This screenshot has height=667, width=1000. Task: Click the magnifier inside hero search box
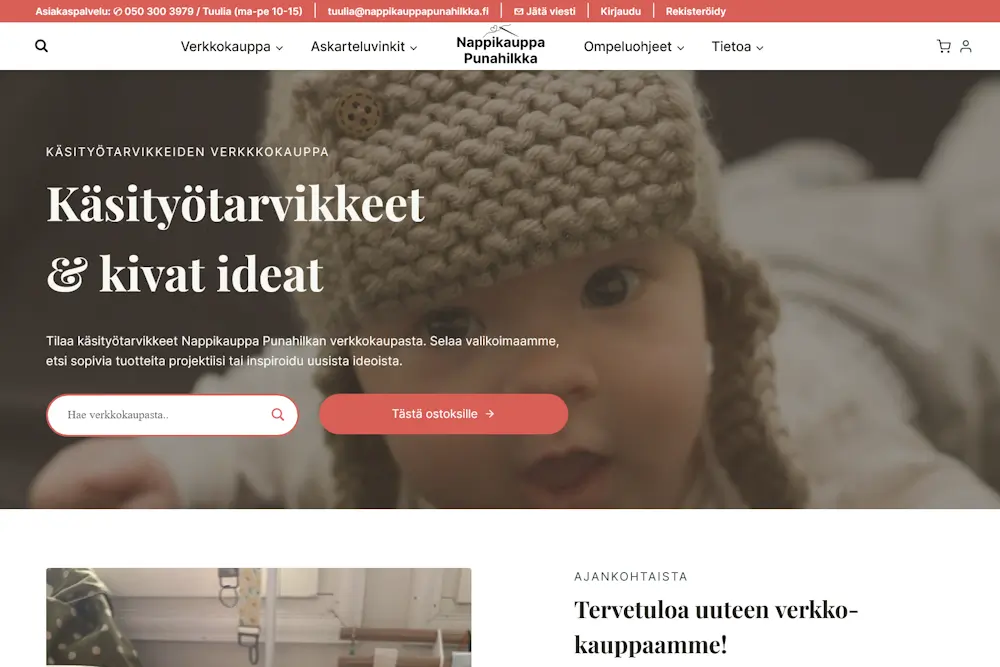277,414
